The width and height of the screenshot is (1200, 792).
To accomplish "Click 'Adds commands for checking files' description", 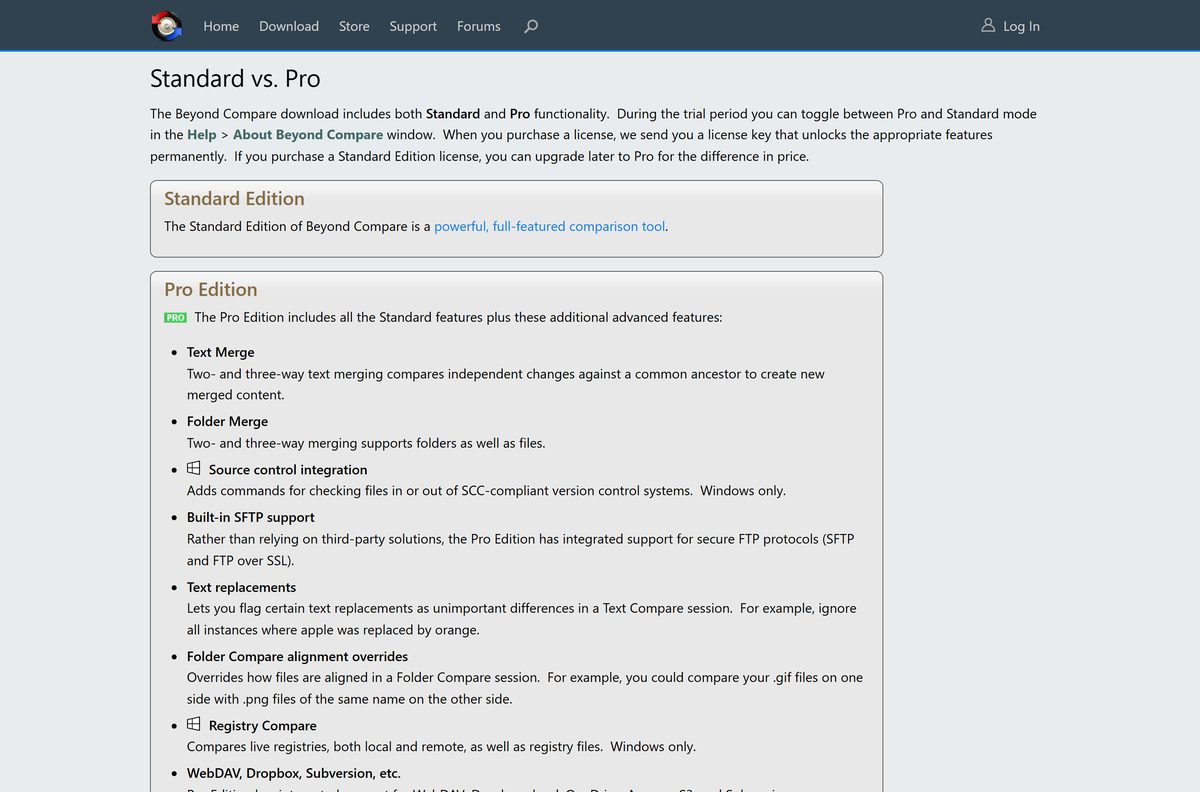I will [x=486, y=490].
